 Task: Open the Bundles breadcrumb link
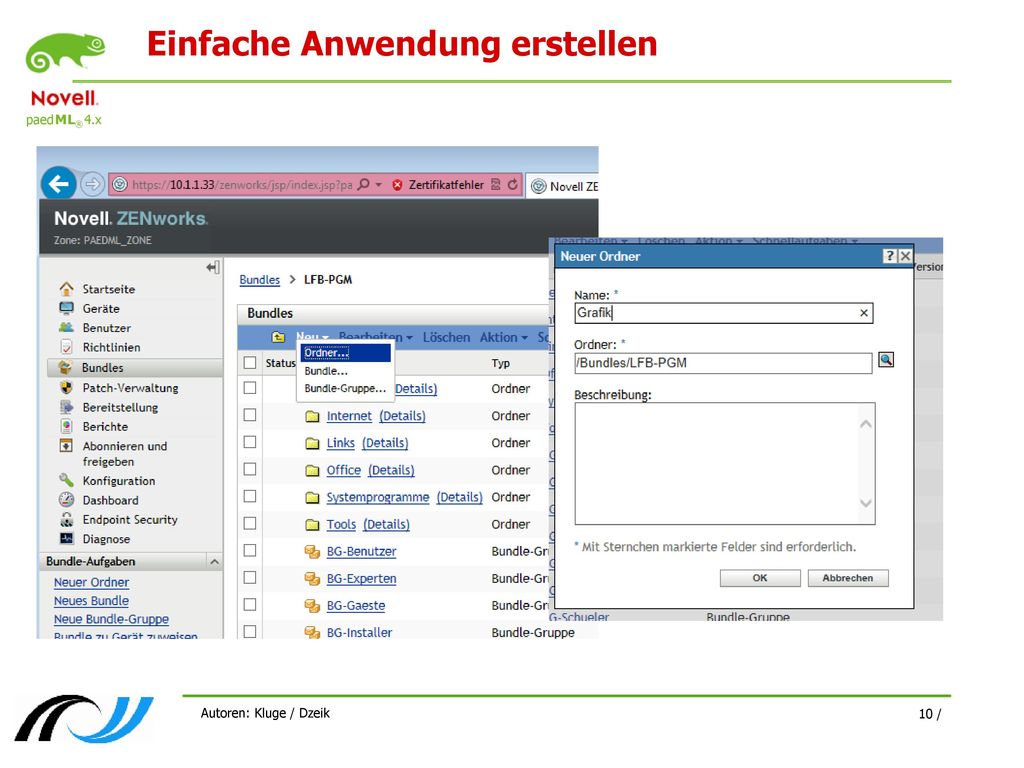point(259,280)
